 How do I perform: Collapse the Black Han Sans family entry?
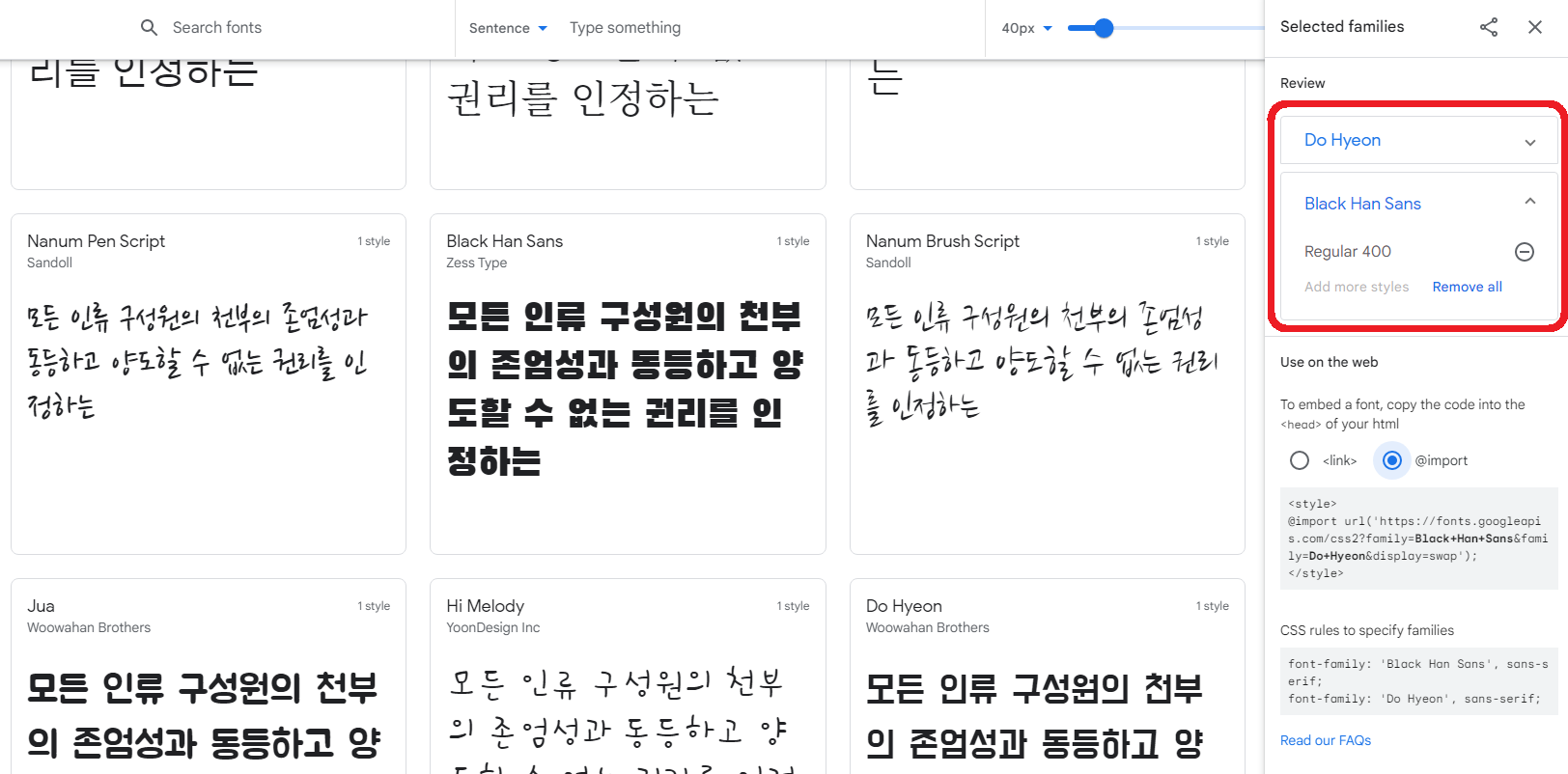click(x=1530, y=201)
